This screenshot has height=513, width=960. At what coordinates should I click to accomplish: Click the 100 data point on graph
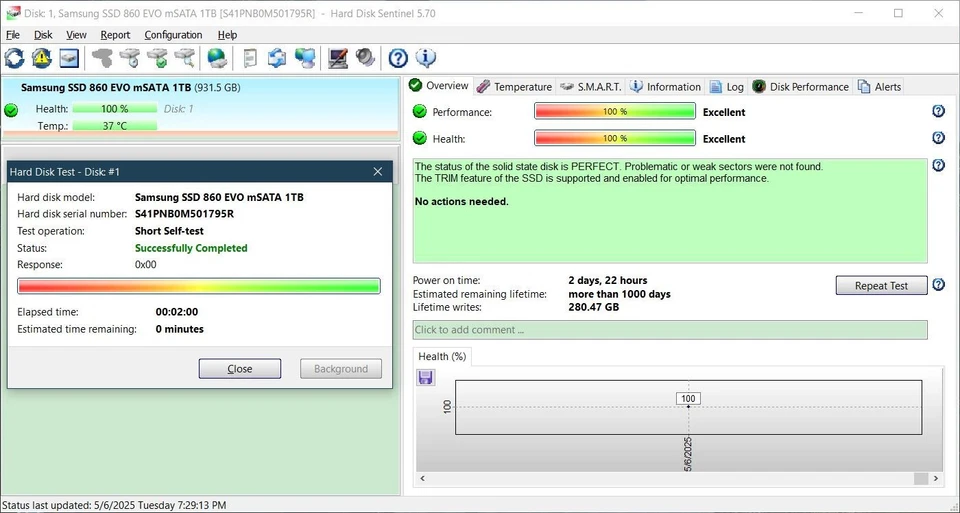click(x=688, y=406)
